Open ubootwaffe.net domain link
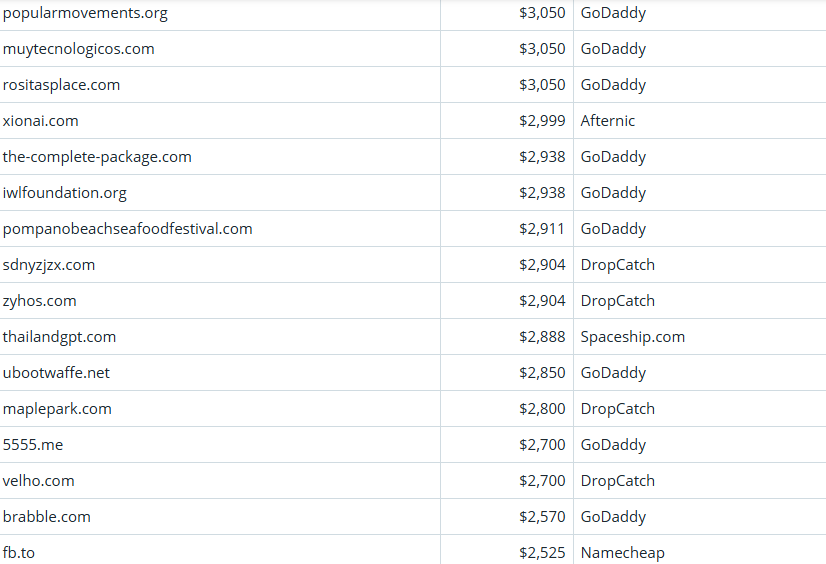The height and width of the screenshot is (564, 826). click(x=56, y=373)
